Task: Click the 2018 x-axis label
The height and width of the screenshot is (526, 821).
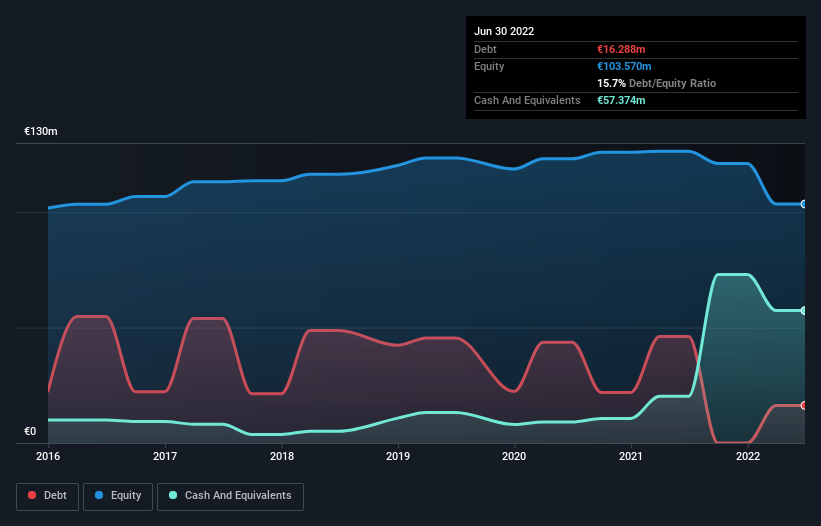Action: coord(282,456)
